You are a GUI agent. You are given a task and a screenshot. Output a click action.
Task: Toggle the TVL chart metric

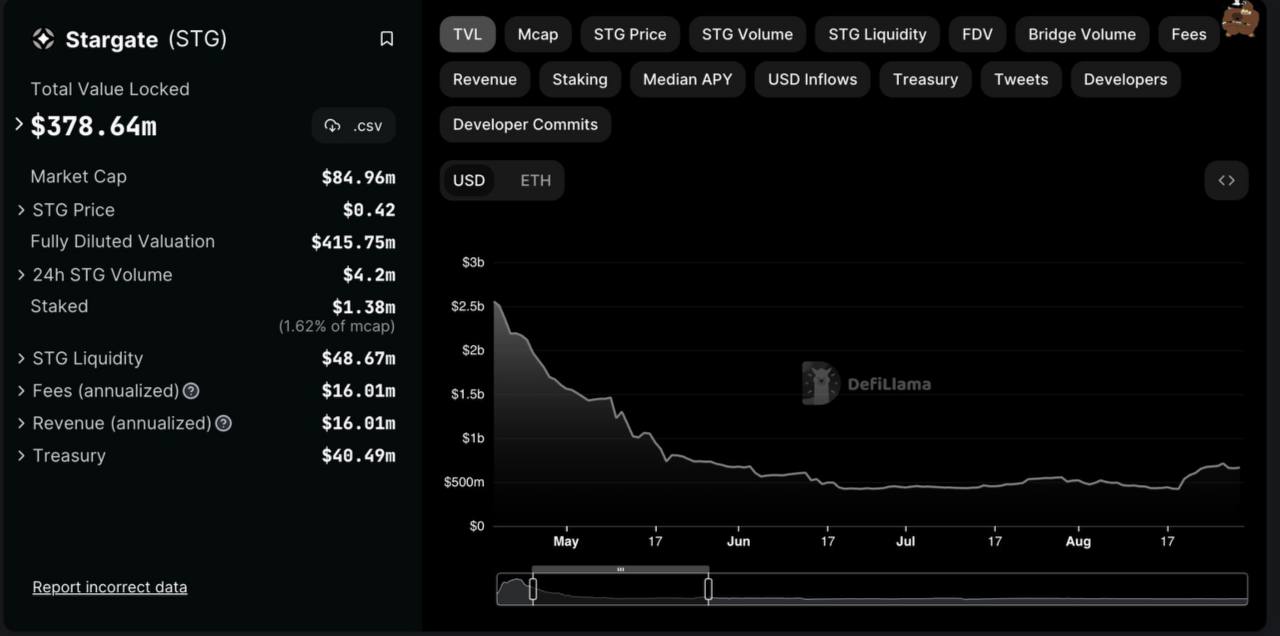pyautogui.click(x=467, y=34)
